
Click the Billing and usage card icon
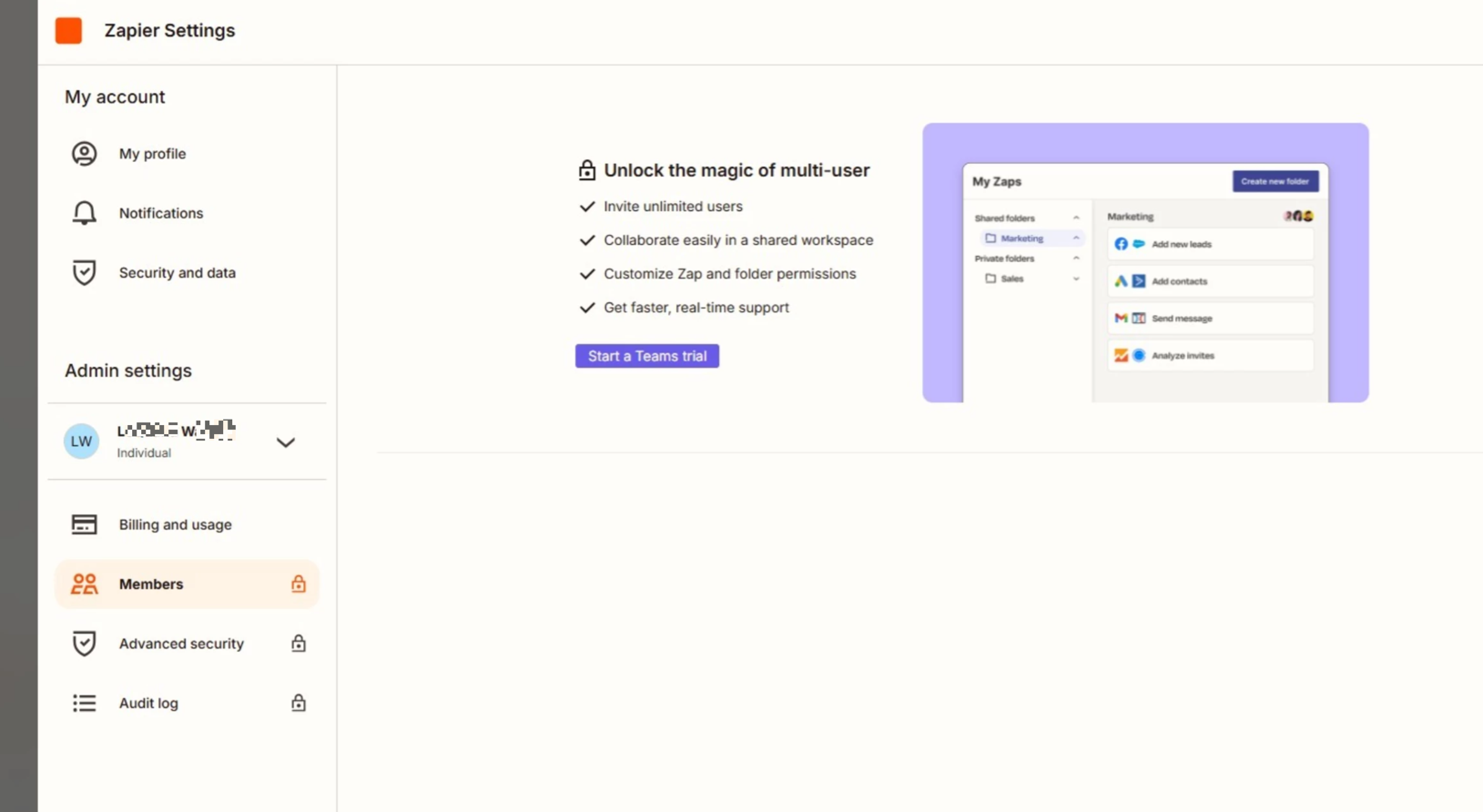tap(84, 524)
